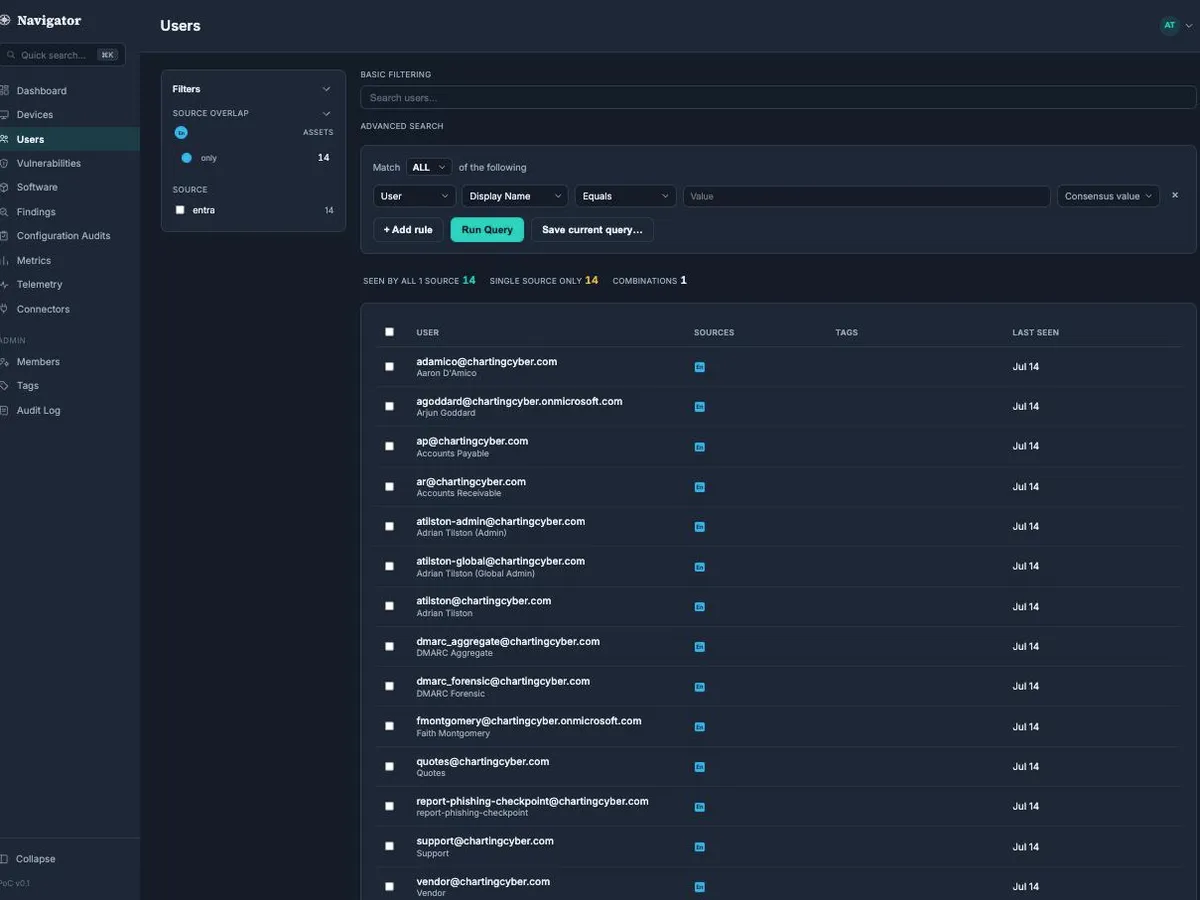Click Save current query button

coord(592,230)
